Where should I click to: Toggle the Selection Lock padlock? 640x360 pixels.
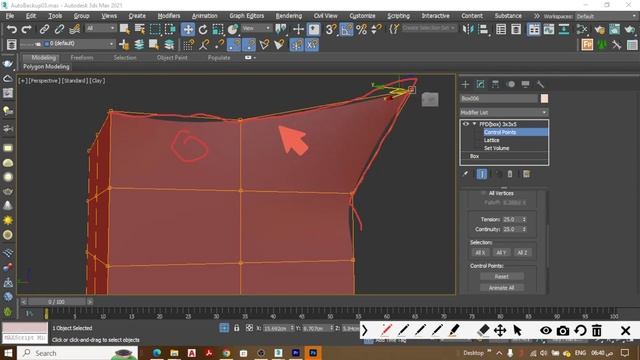coord(236,328)
